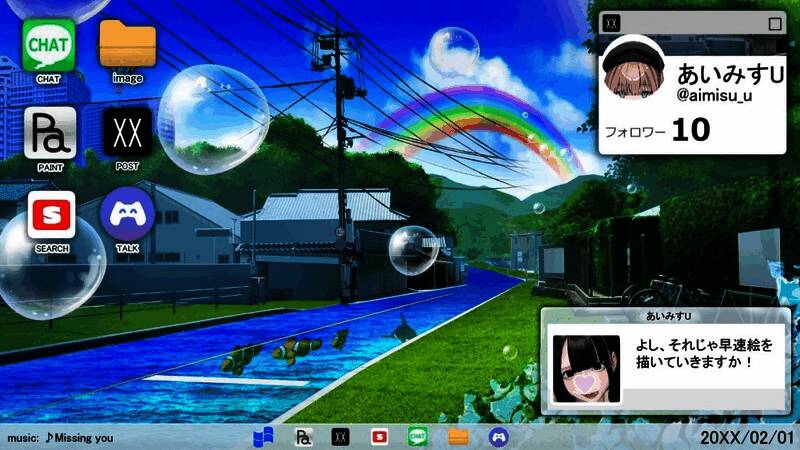Click the @aimisu_u handle
Image resolution: width=800 pixels, height=450 pixels.
pyautogui.click(x=714, y=96)
